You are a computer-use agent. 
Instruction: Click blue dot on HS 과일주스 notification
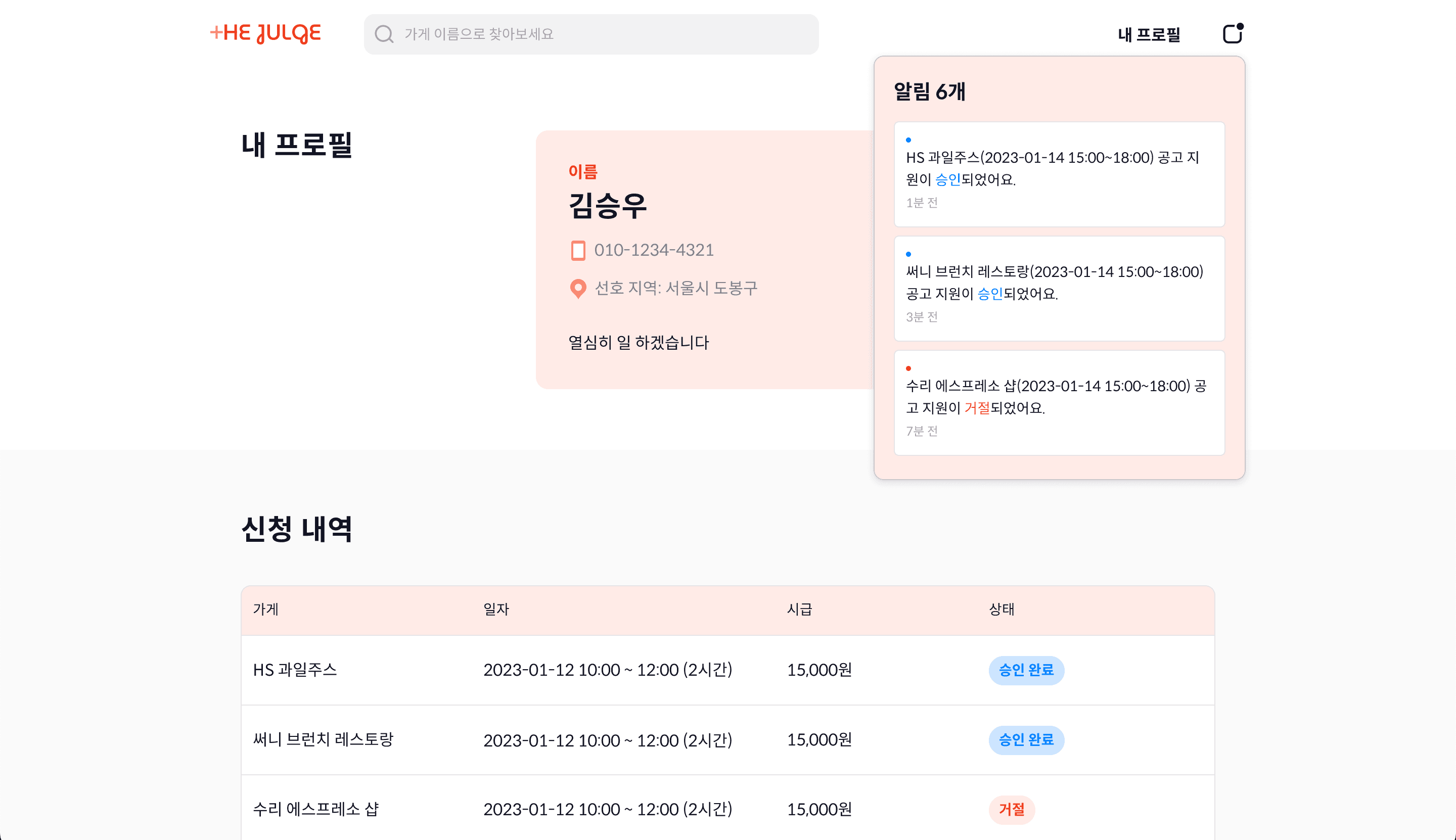pos(908,140)
